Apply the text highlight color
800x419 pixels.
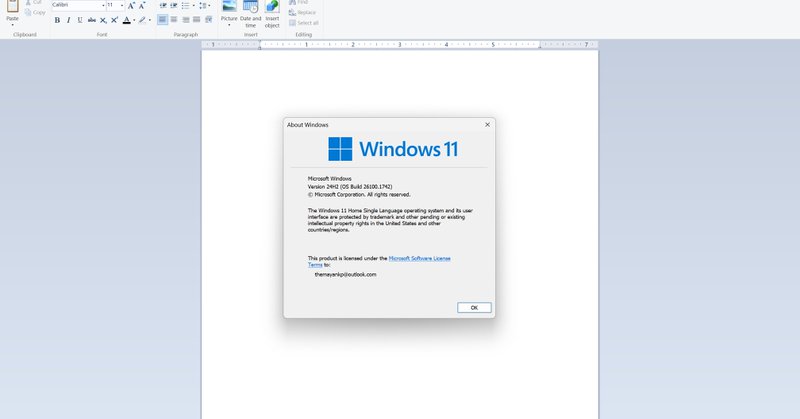[142, 20]
